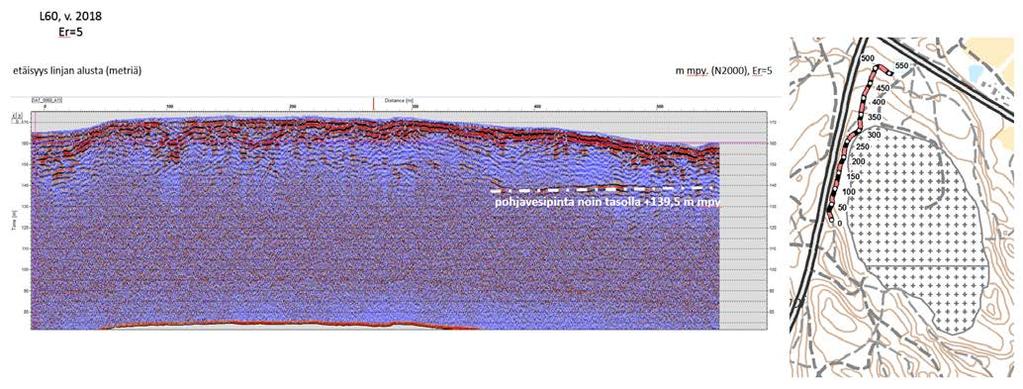Screen dimensions: 1023x389
Task: Click the white dashed groundwater level line
Action: 604,189
